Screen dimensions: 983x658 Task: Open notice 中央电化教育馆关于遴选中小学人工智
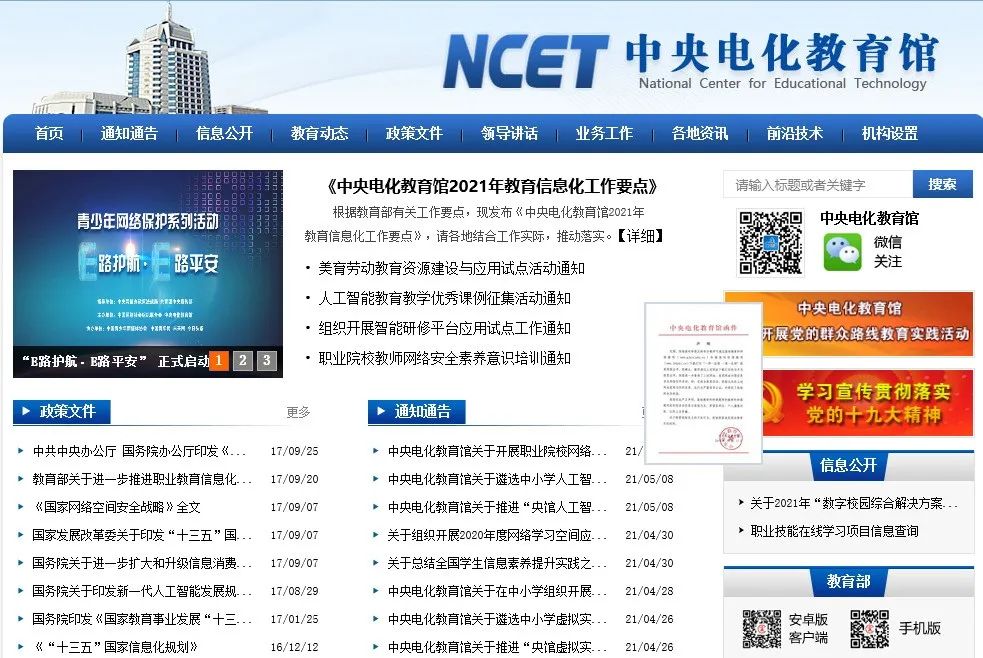497,479
